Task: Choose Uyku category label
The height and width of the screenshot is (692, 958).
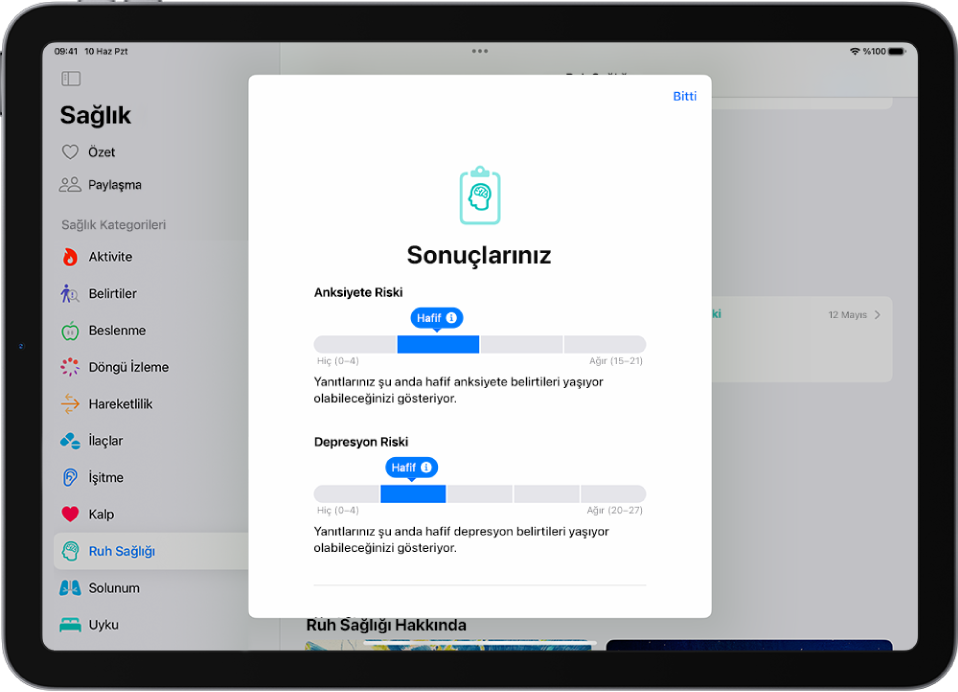Action: [x=103, y=625]
